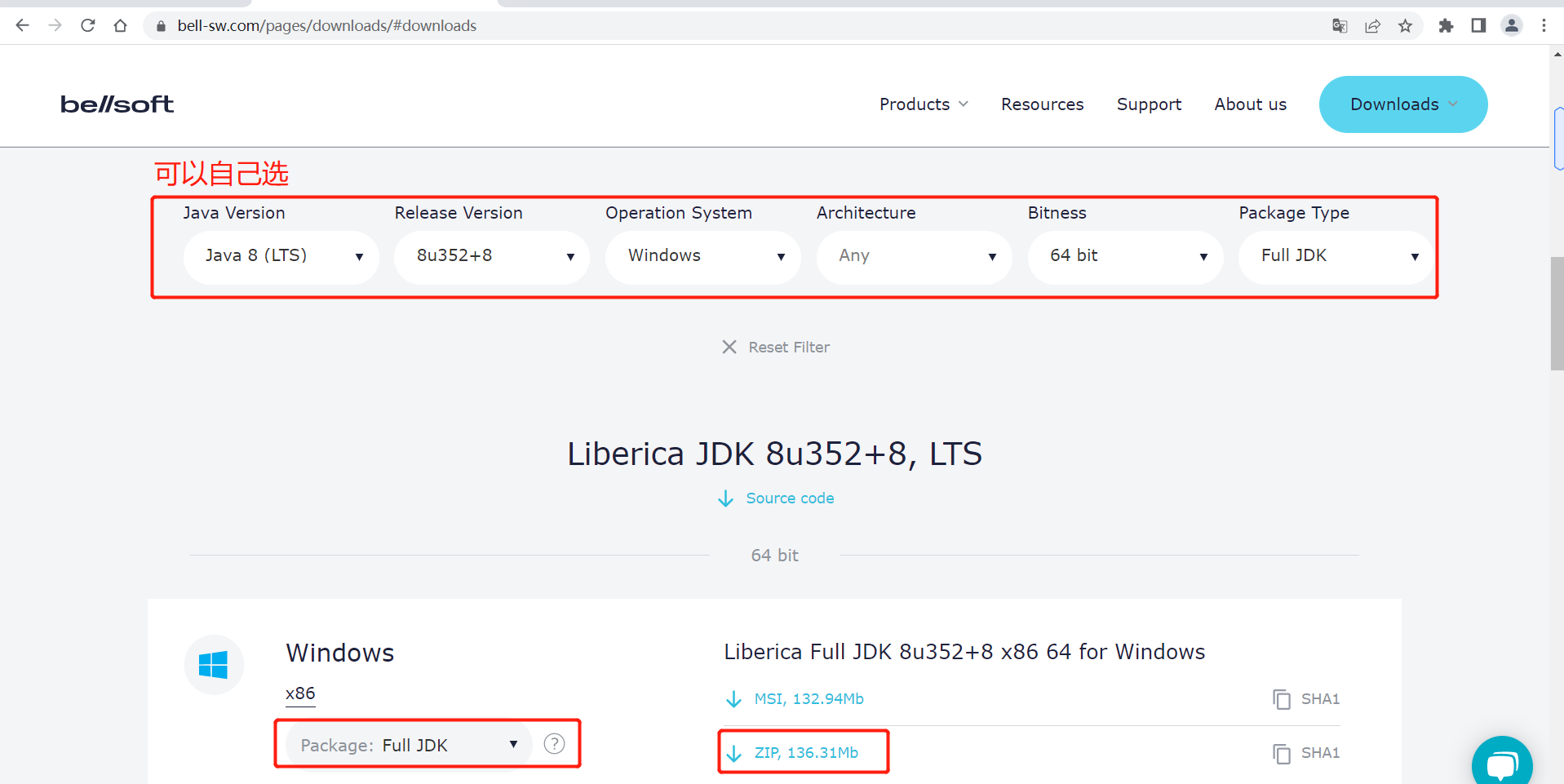
Task: Click the site lock icon in address bar
Action: pos(161,26)
